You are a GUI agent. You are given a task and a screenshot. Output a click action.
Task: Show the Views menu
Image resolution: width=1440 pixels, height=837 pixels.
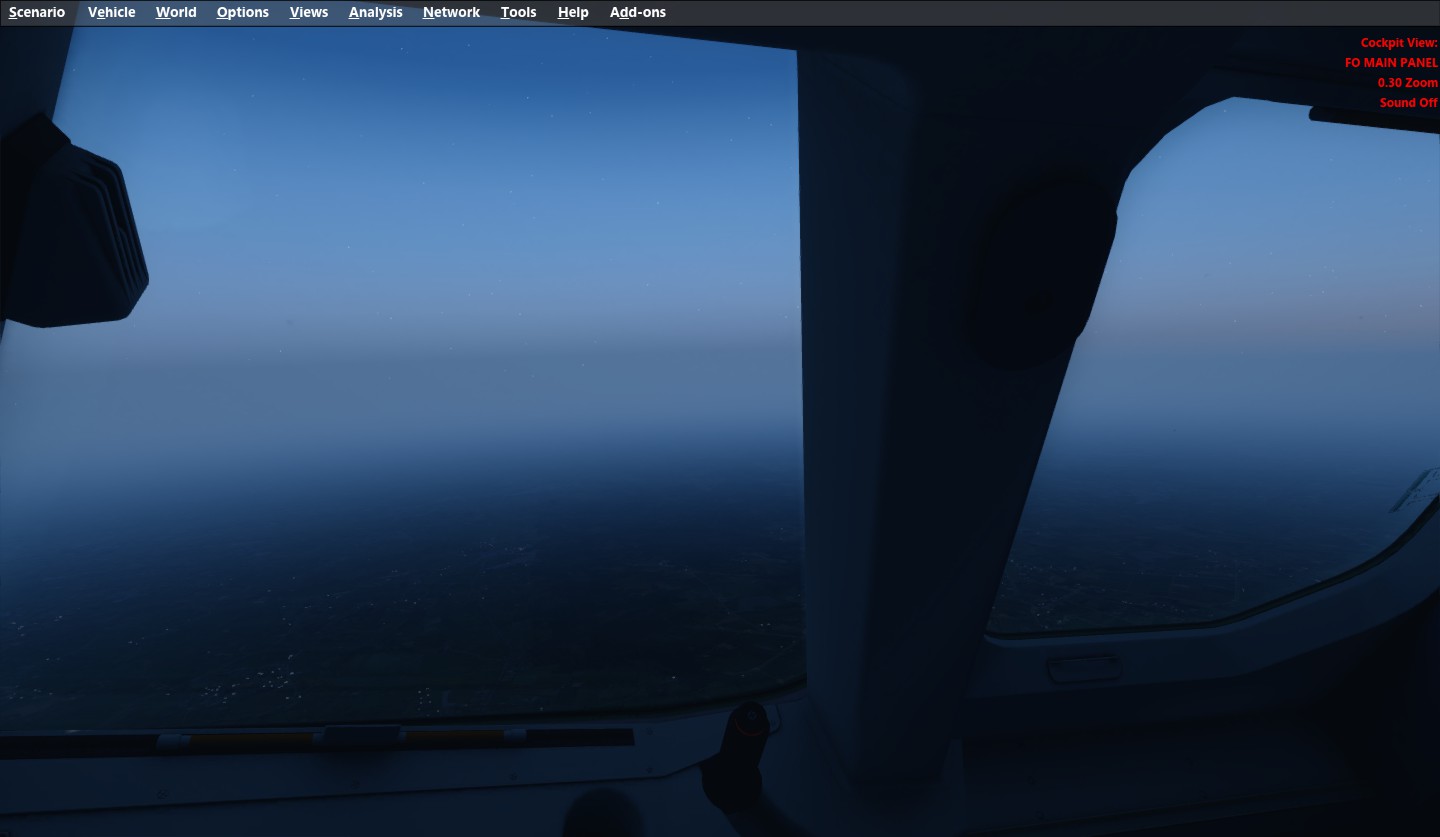coord(309,12)
